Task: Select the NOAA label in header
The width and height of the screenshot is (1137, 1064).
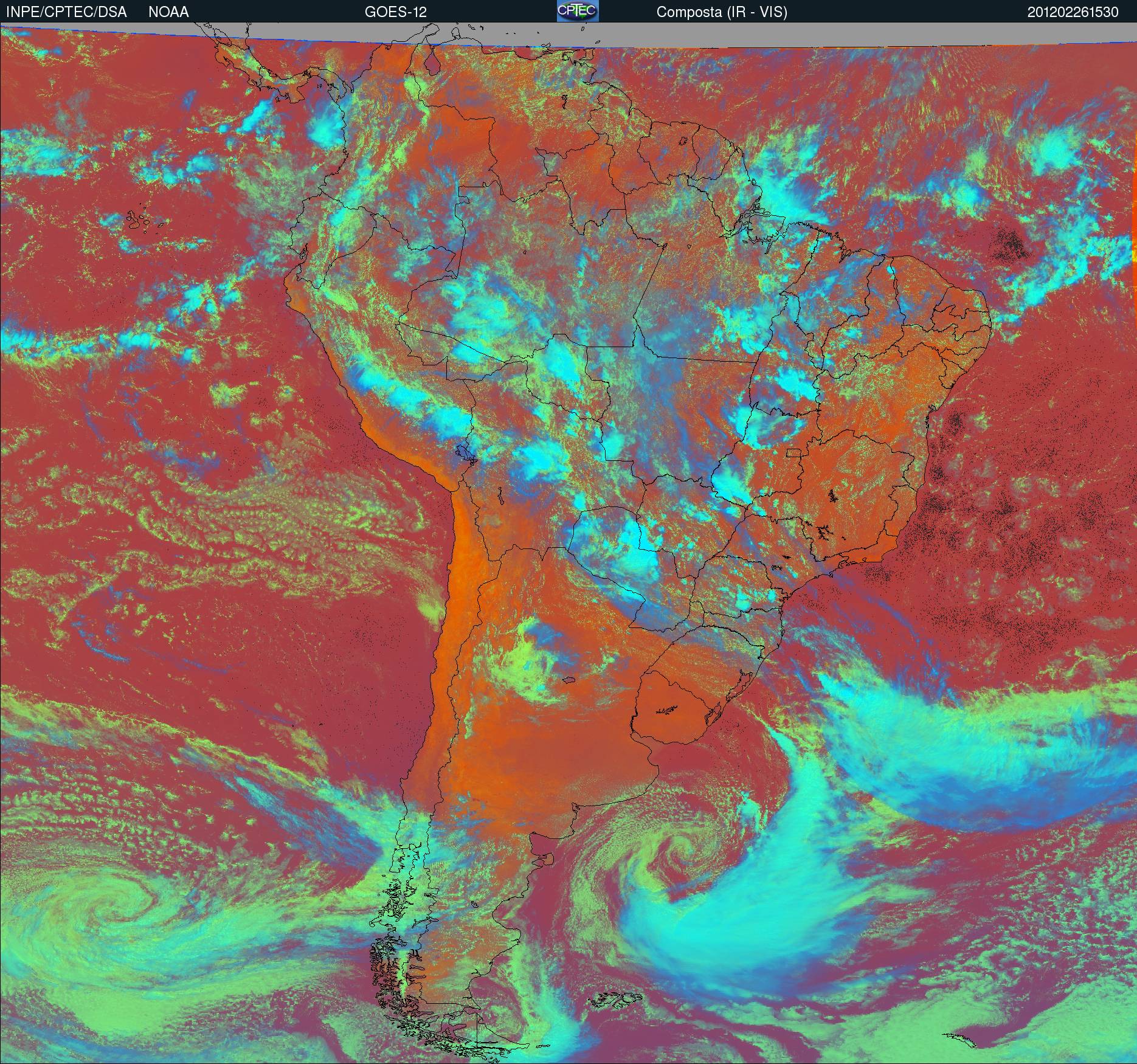Action: [x=168, y=12]
